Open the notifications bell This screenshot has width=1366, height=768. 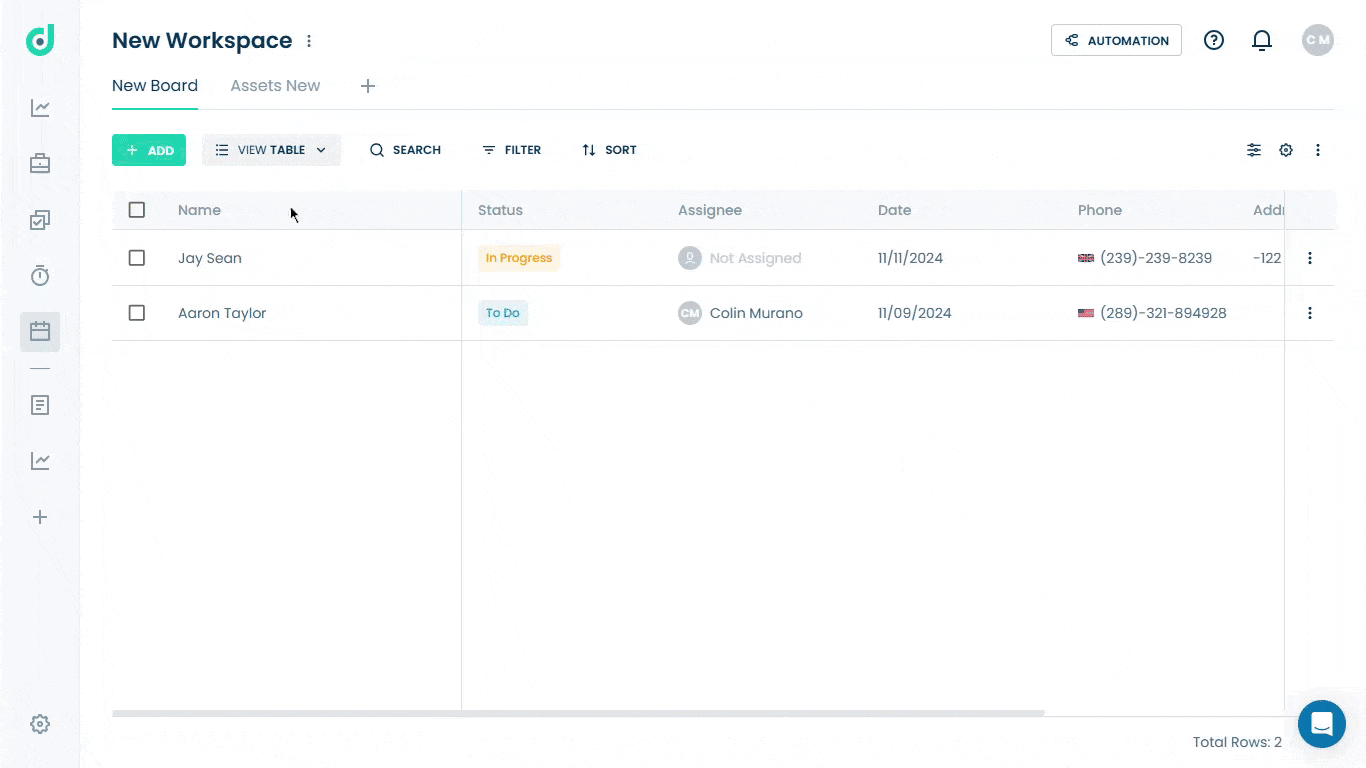1262,40
